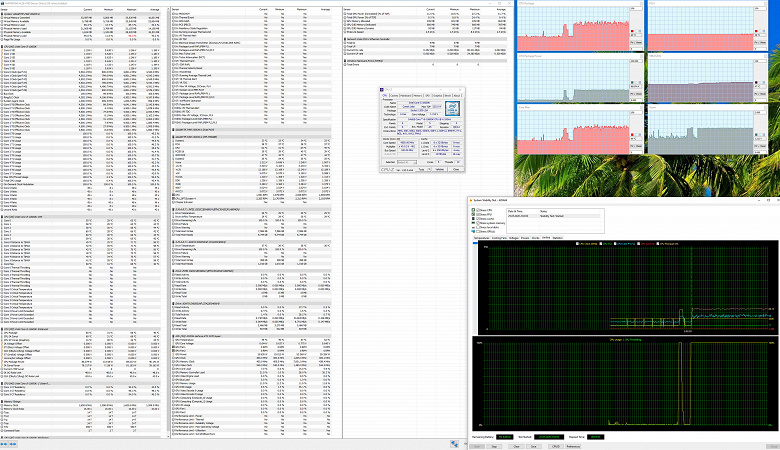Click the Stress GPU(s) monitor icon
Screen dimensions: 780x450
click(473, 231)
